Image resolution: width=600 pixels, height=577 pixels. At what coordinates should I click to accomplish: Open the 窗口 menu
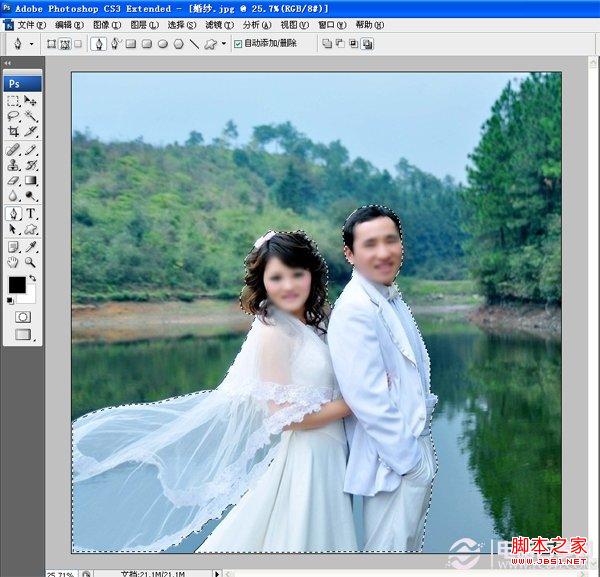tap(332, 25)
